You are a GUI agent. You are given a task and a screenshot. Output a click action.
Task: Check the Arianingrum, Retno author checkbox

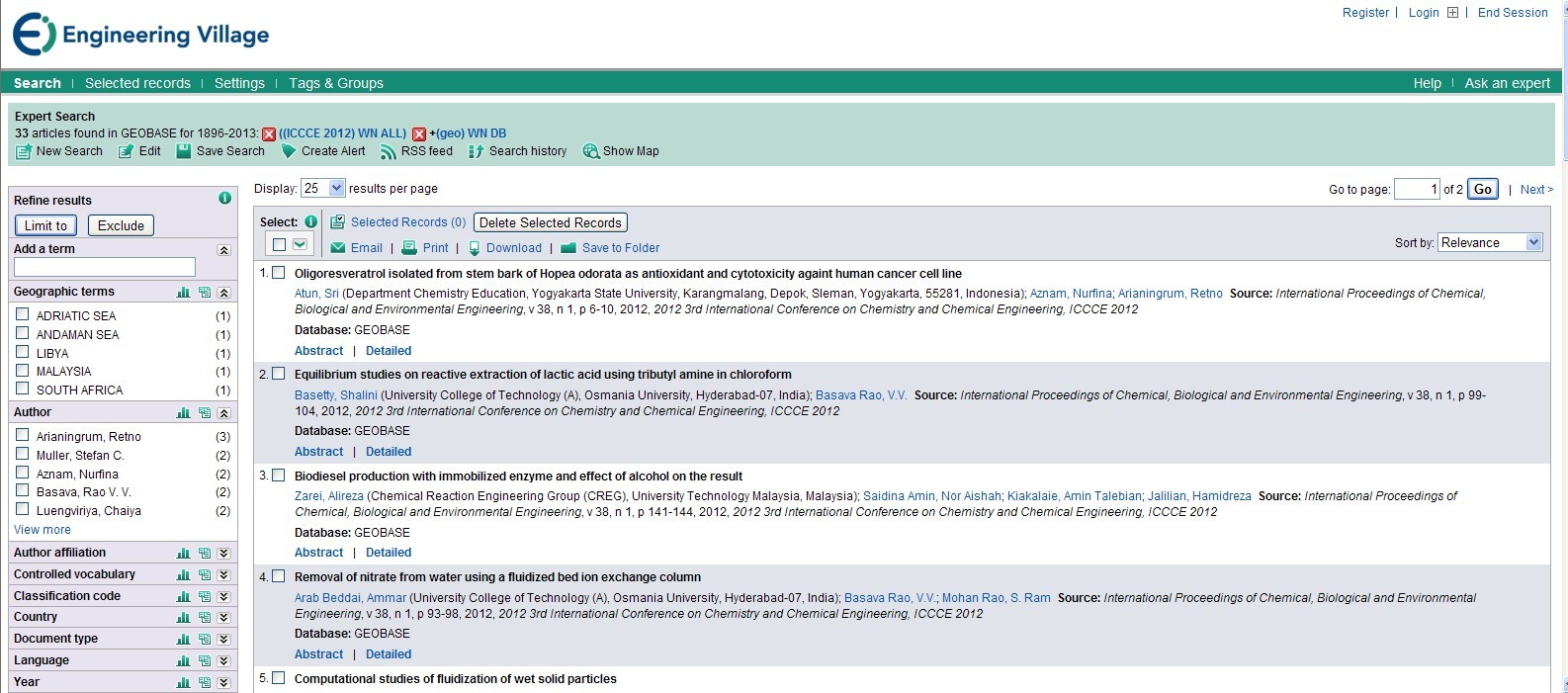(23, 434)
